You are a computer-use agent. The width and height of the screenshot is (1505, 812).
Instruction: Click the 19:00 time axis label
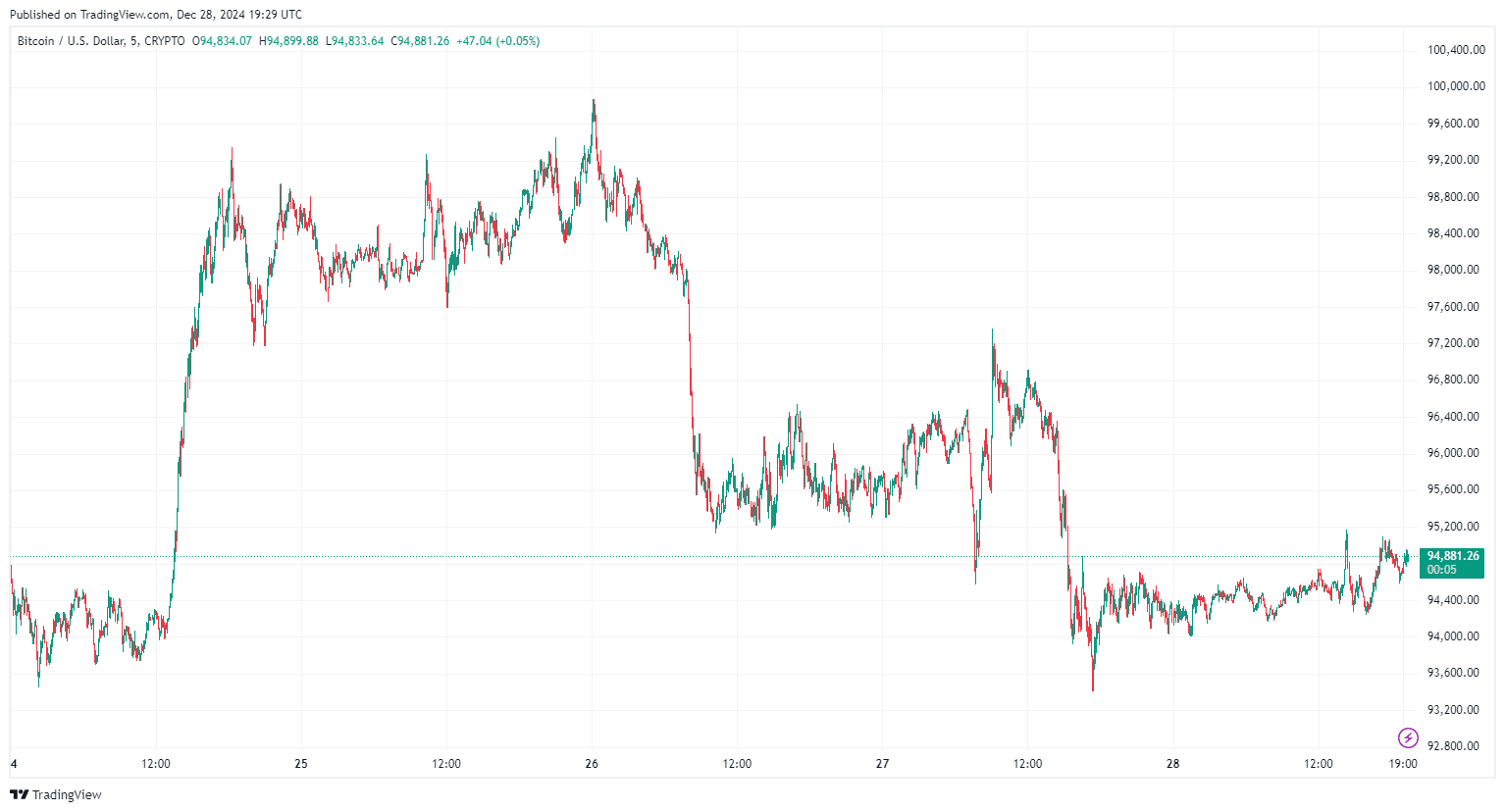pyautogui.click(x=1404, y=764)
